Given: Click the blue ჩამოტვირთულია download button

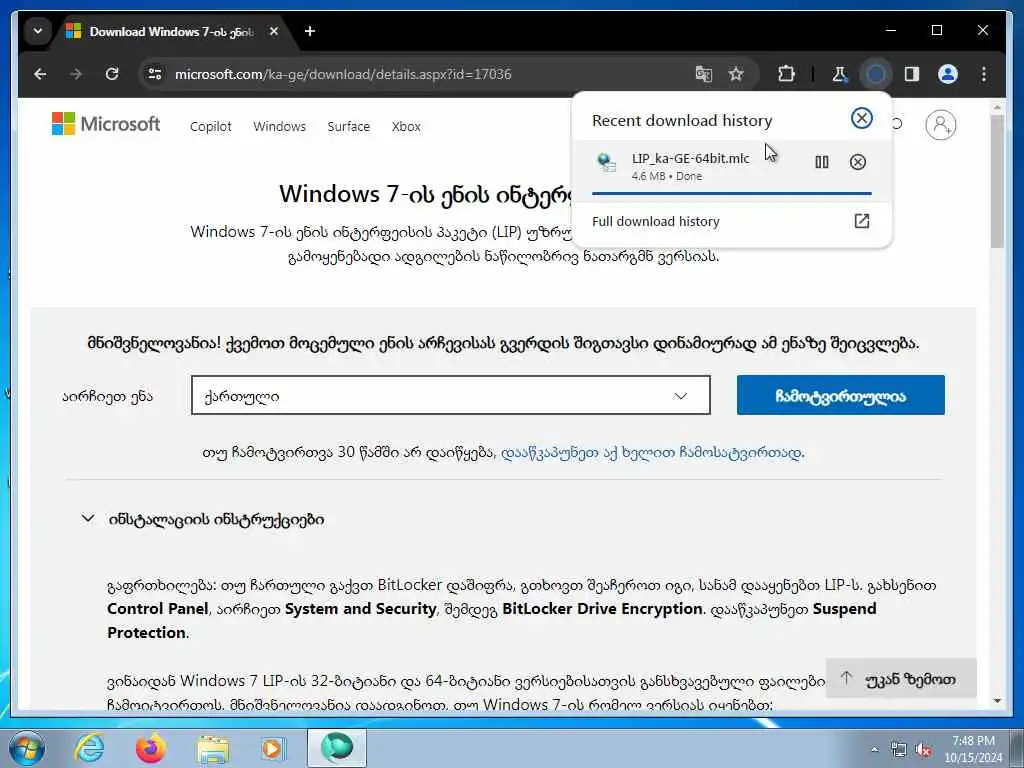Looking at the screenshot, I should pyautogui.click(x=840, y=395).
